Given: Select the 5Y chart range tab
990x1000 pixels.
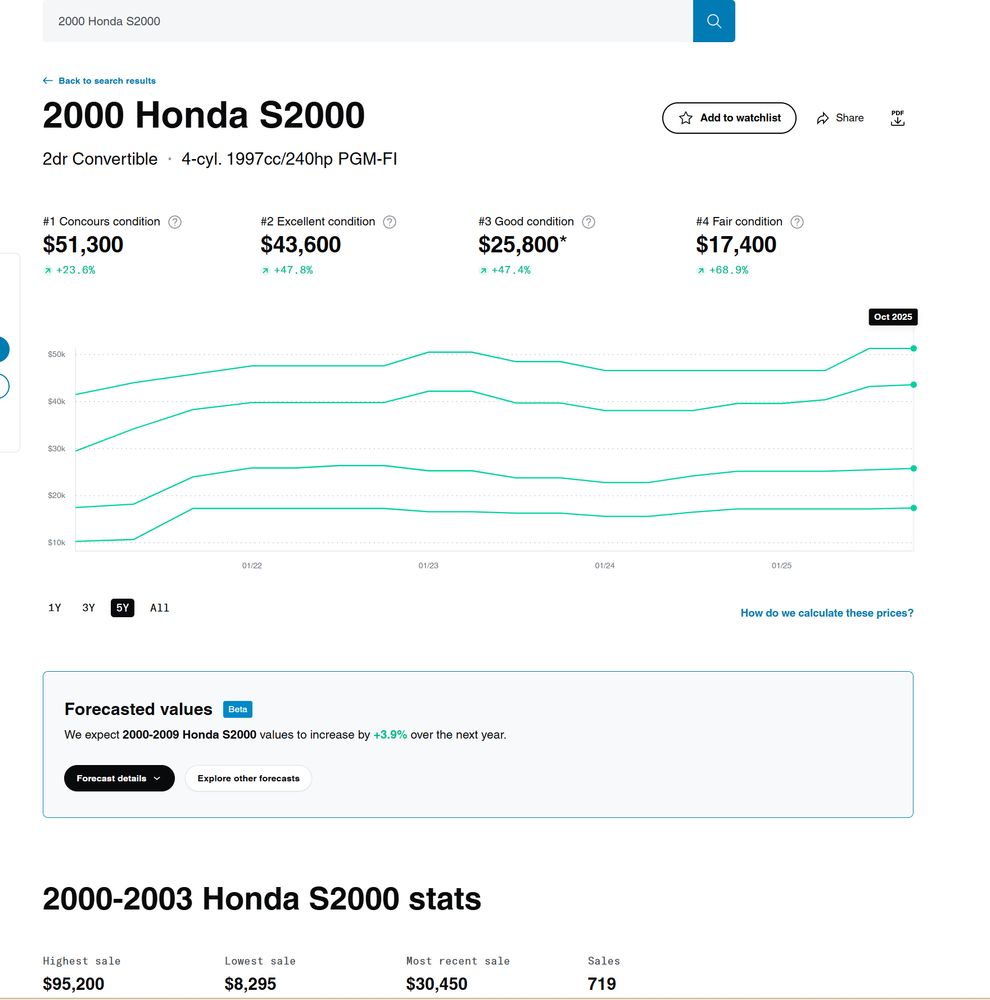Looking at the screenshot, I should click(x=122, y=608).
